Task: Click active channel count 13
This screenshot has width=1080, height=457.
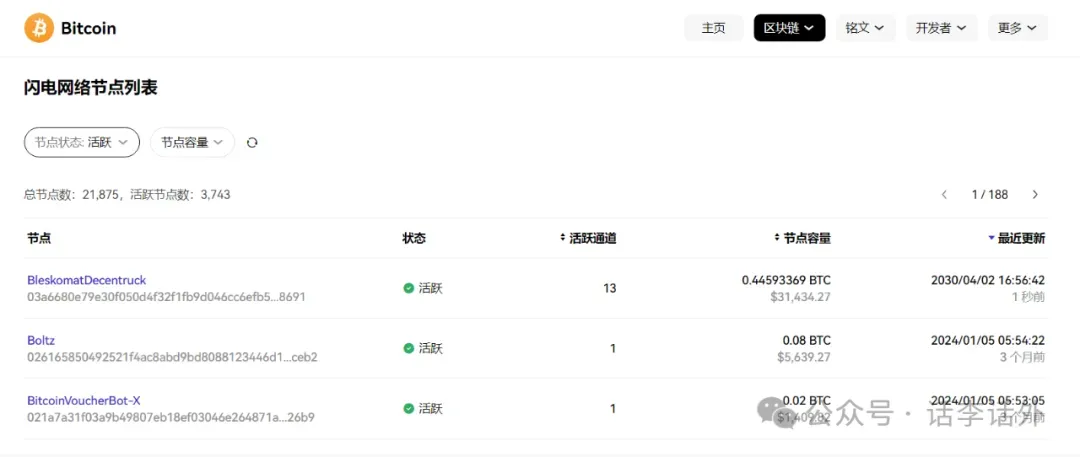Action: 610,288
